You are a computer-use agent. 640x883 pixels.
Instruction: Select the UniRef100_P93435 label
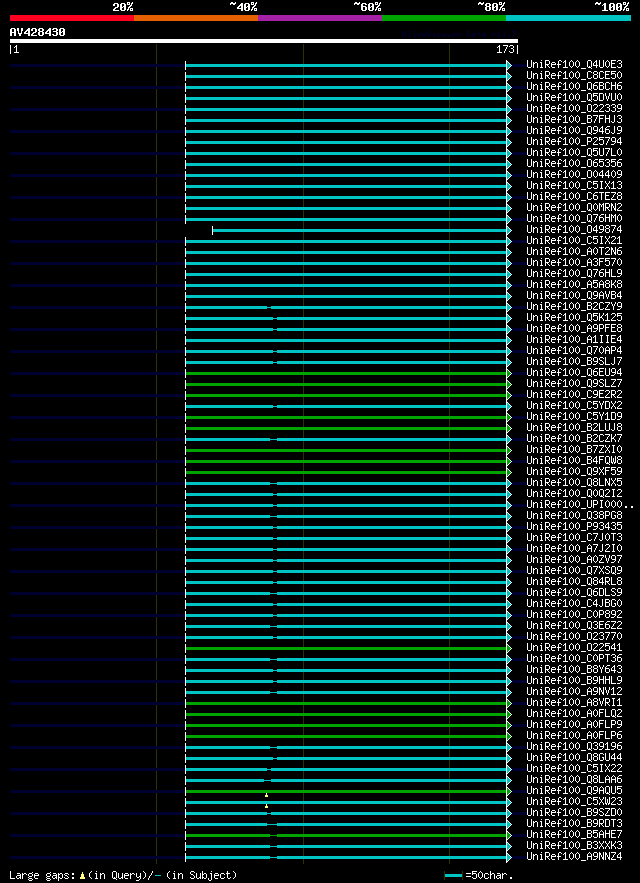[x=574, y=527]
